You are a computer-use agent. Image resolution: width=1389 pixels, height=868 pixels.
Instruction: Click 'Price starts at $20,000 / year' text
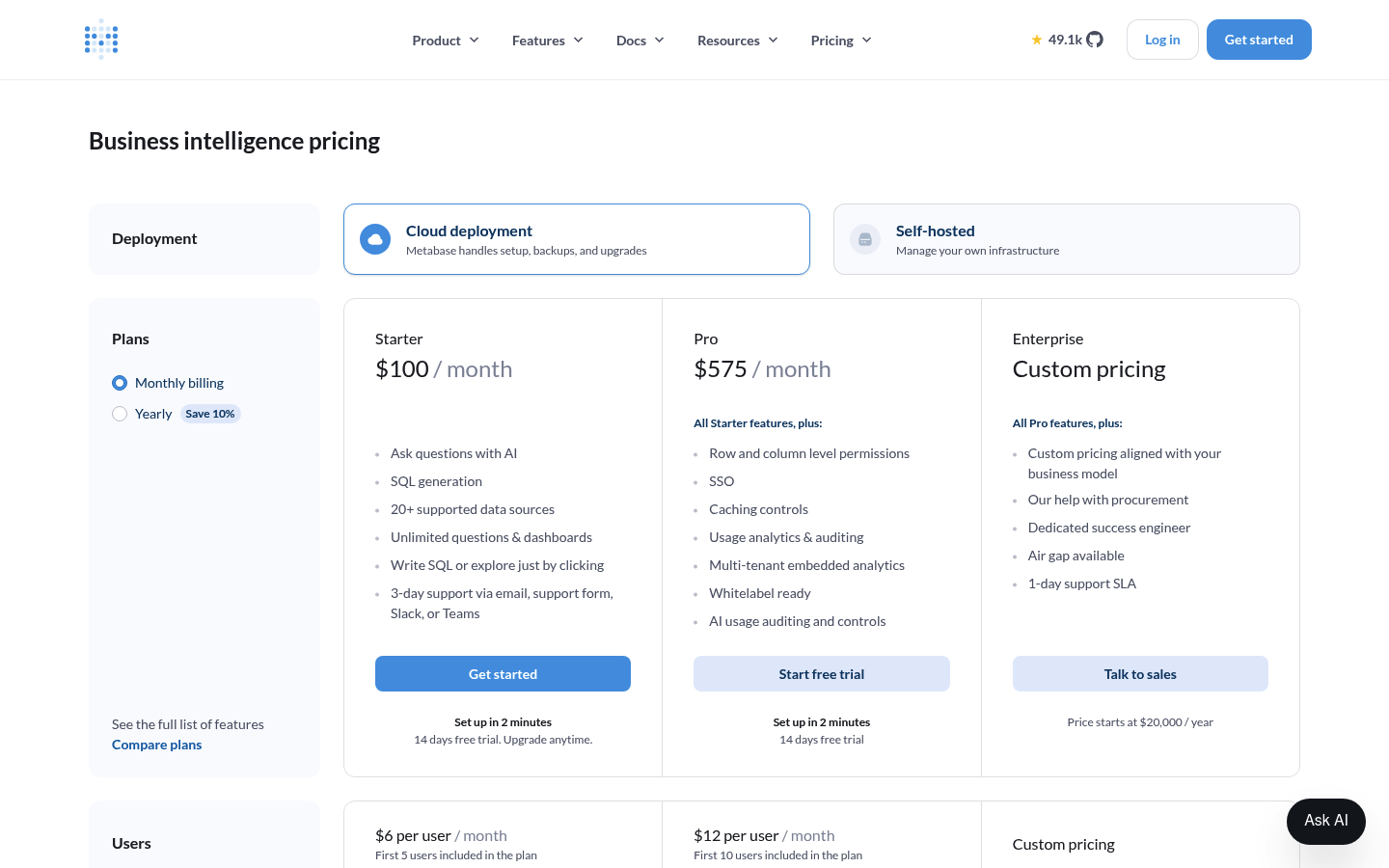(x=1140, y=722)
